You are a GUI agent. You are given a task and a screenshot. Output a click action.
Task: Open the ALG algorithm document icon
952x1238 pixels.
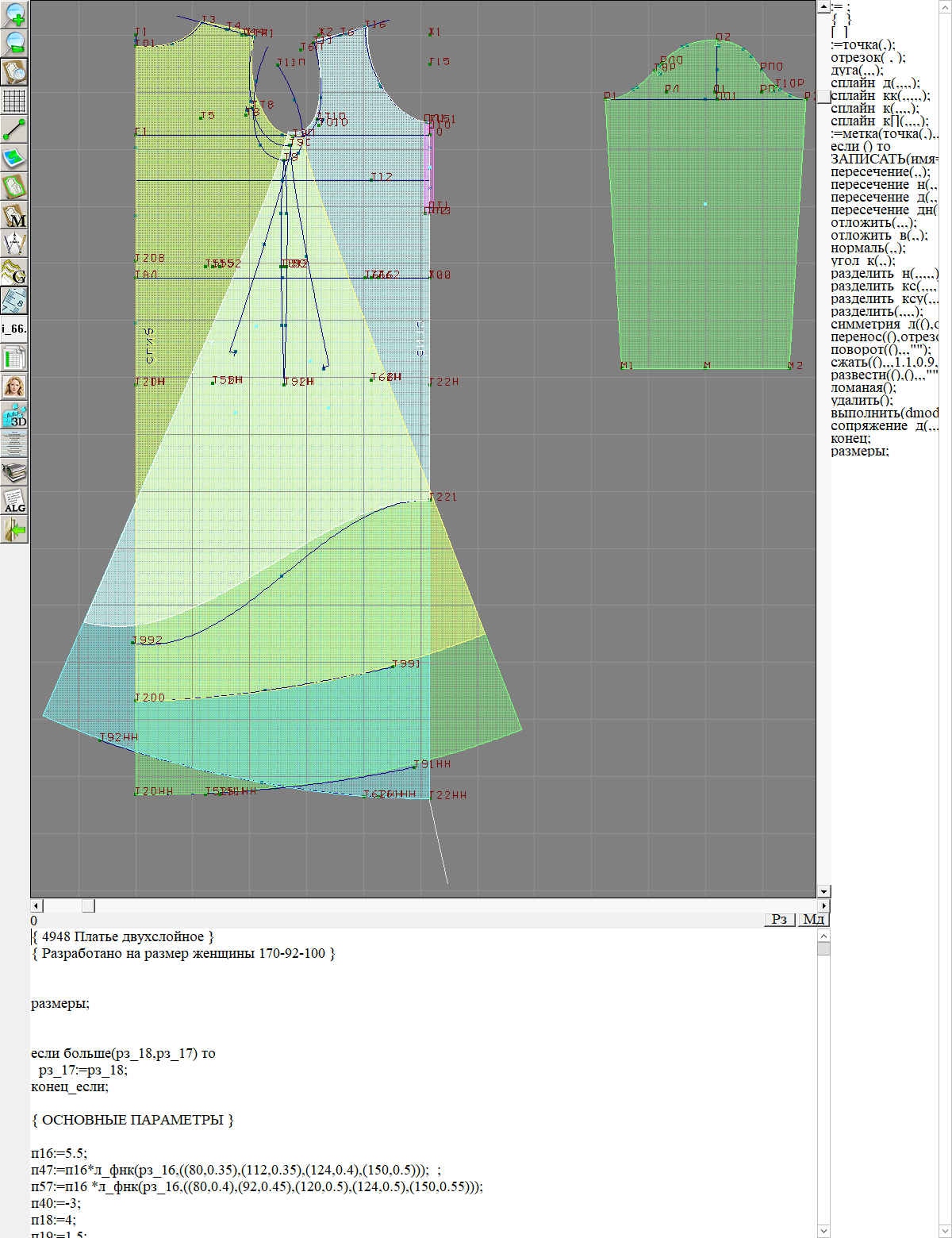tap(14, 501)
